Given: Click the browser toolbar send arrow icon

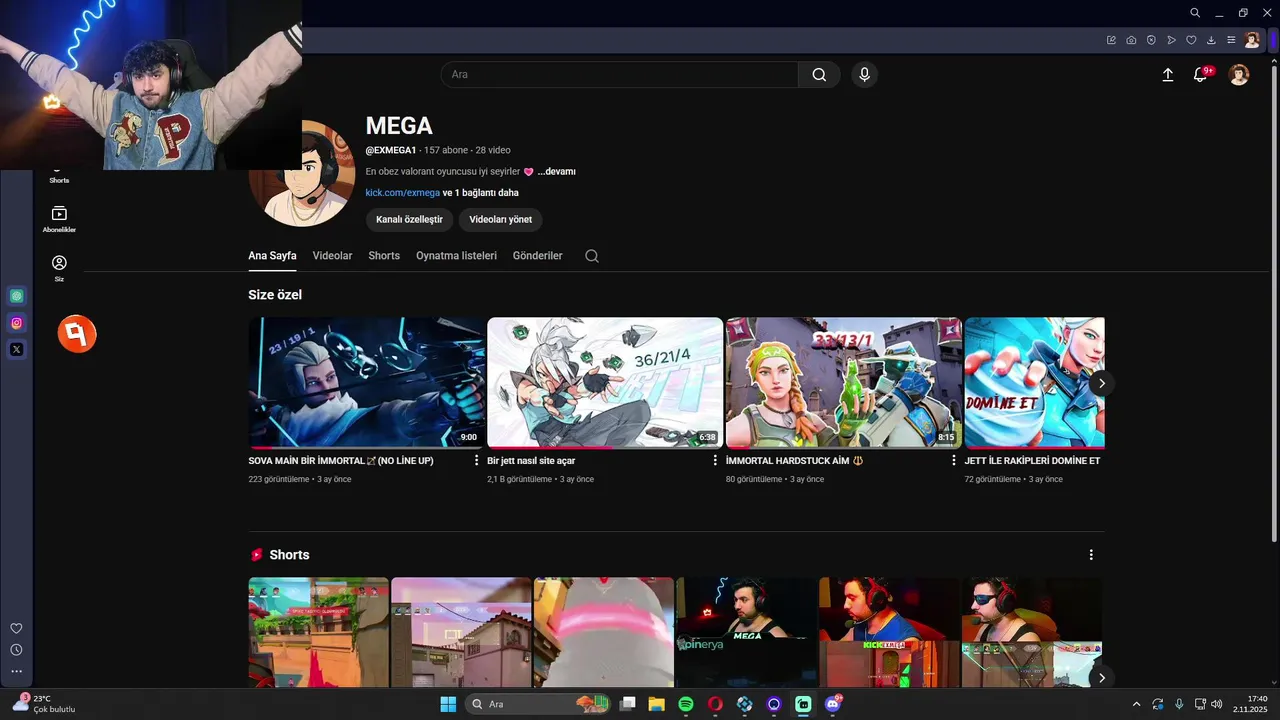Looking at the screenshot, I should tap(1171, 40).
